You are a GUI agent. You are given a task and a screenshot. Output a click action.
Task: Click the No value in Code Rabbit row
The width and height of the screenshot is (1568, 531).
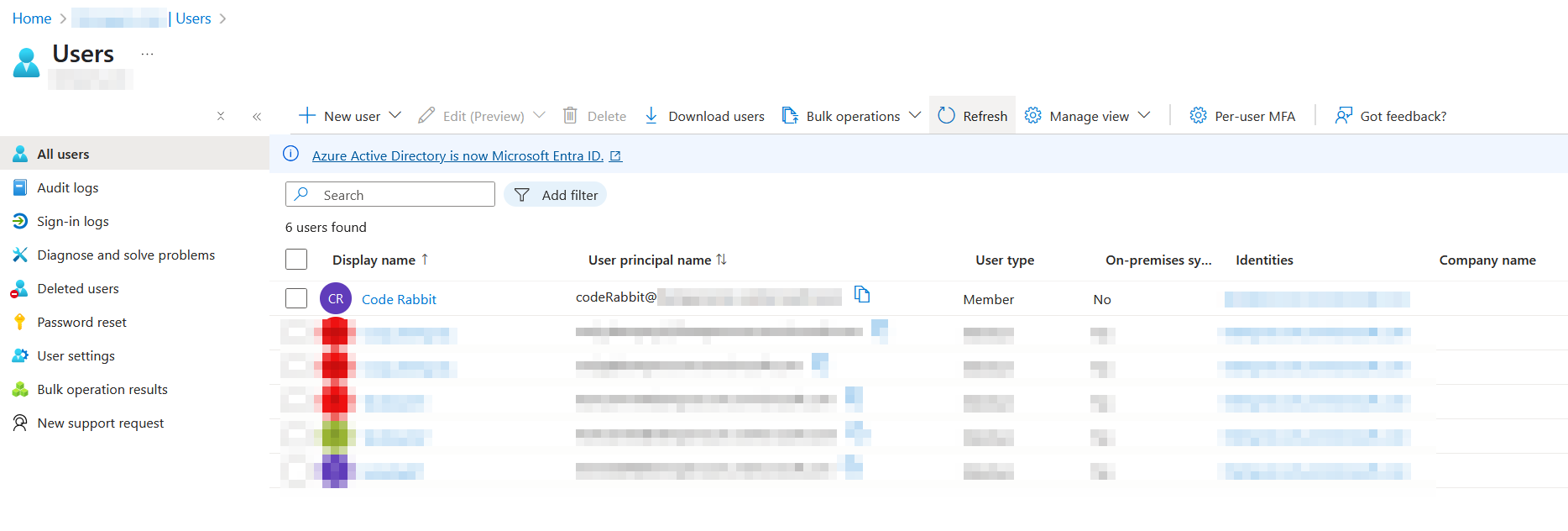click(x=1102, y=299)
